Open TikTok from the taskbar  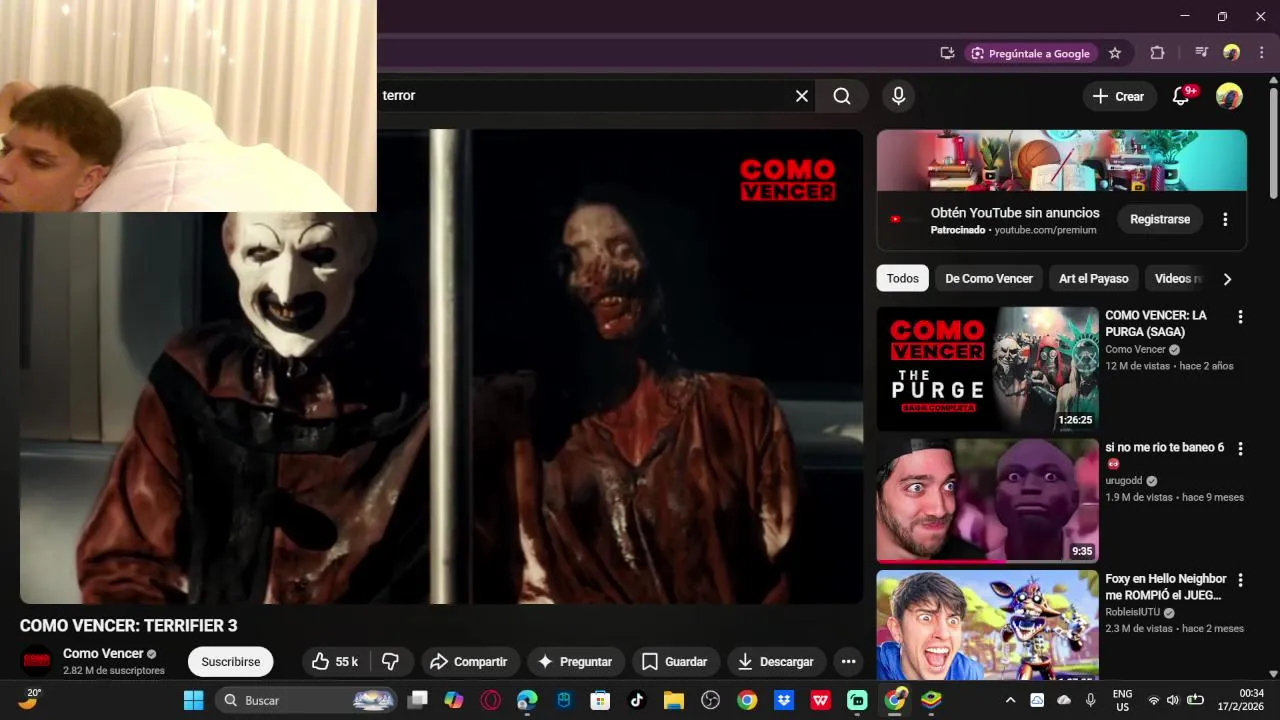(x=637, y=700)
